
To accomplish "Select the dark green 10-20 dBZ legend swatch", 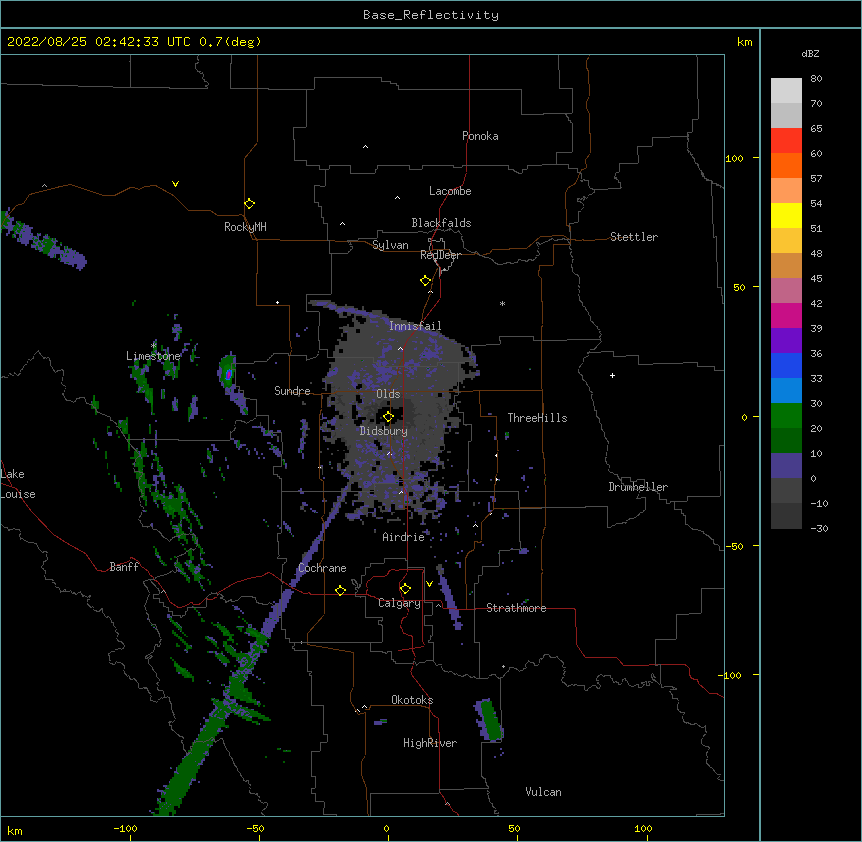I will coord(786,441).
